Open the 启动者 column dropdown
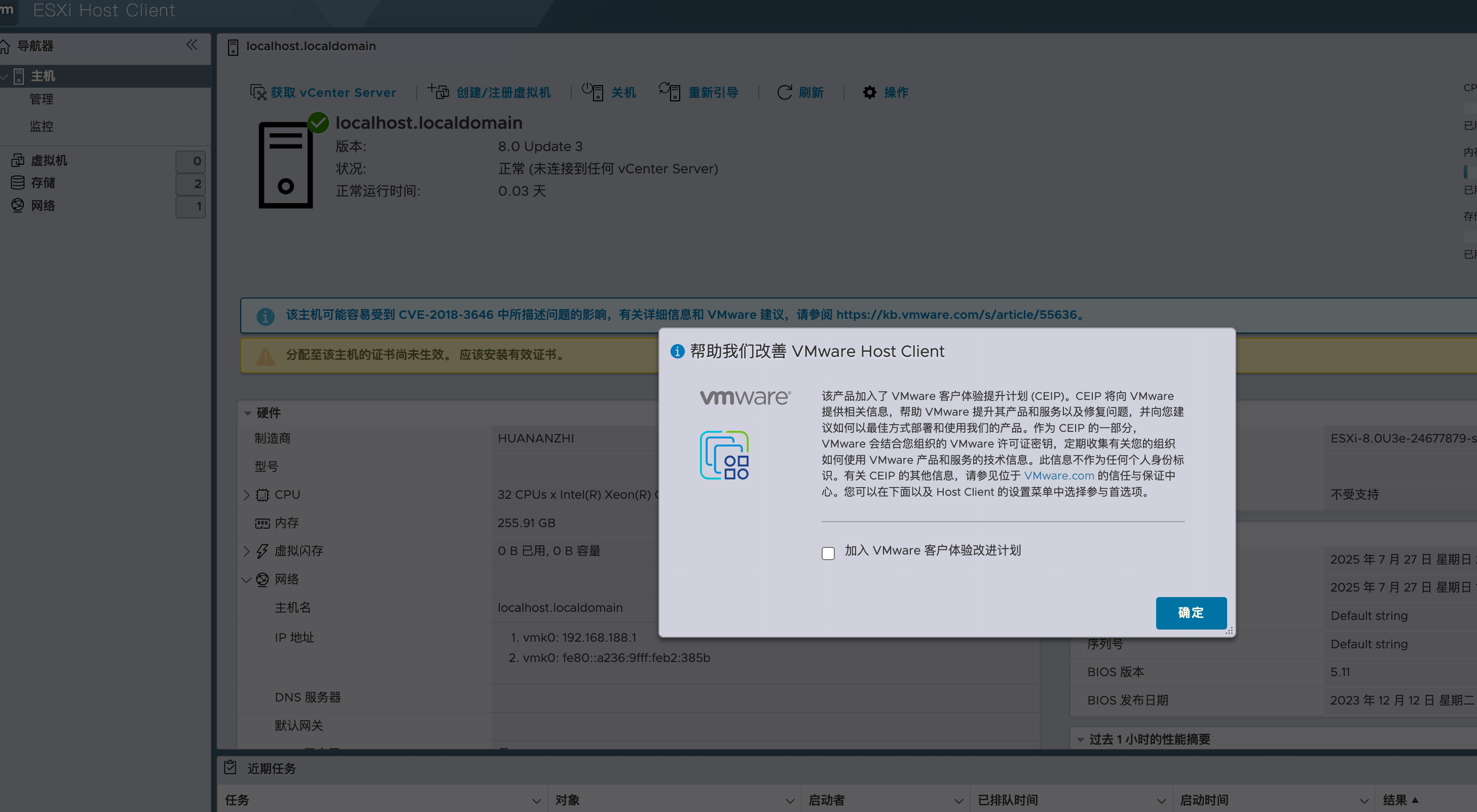Viewport: 1477px width, 812px height. [958, 800]
